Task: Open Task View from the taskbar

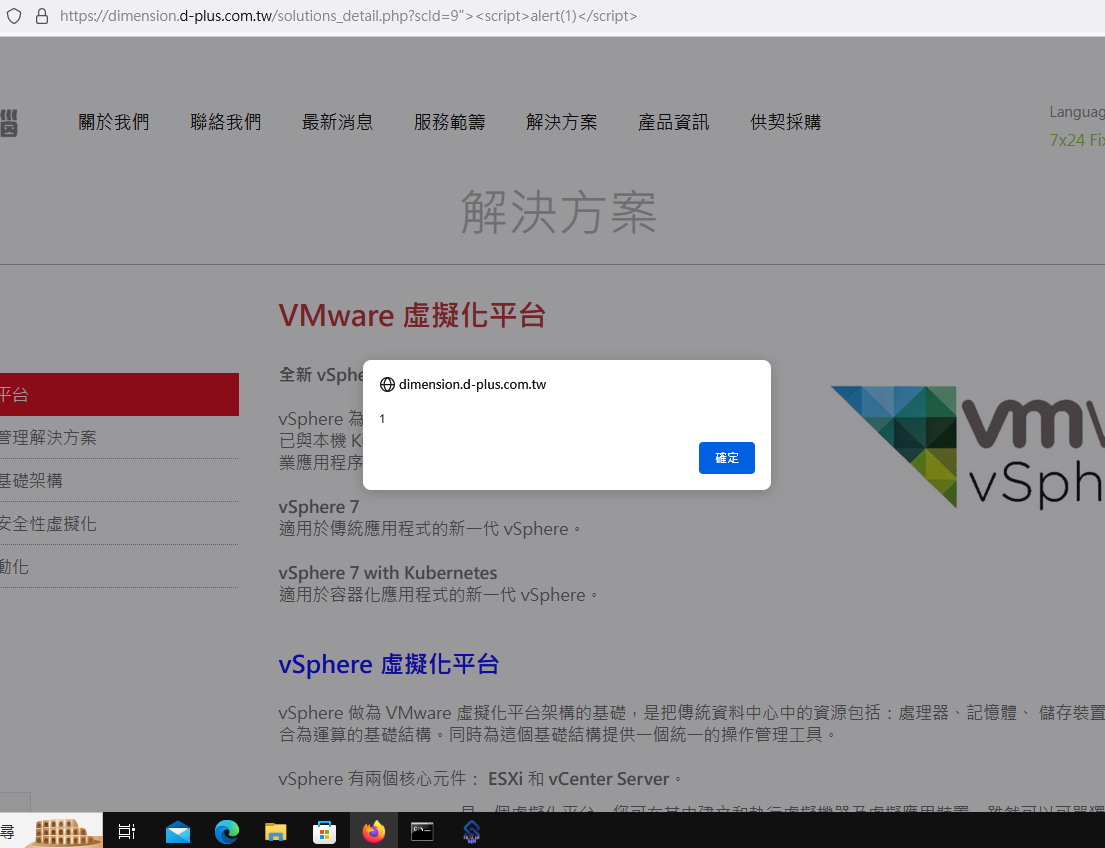Action: (127, 832)
